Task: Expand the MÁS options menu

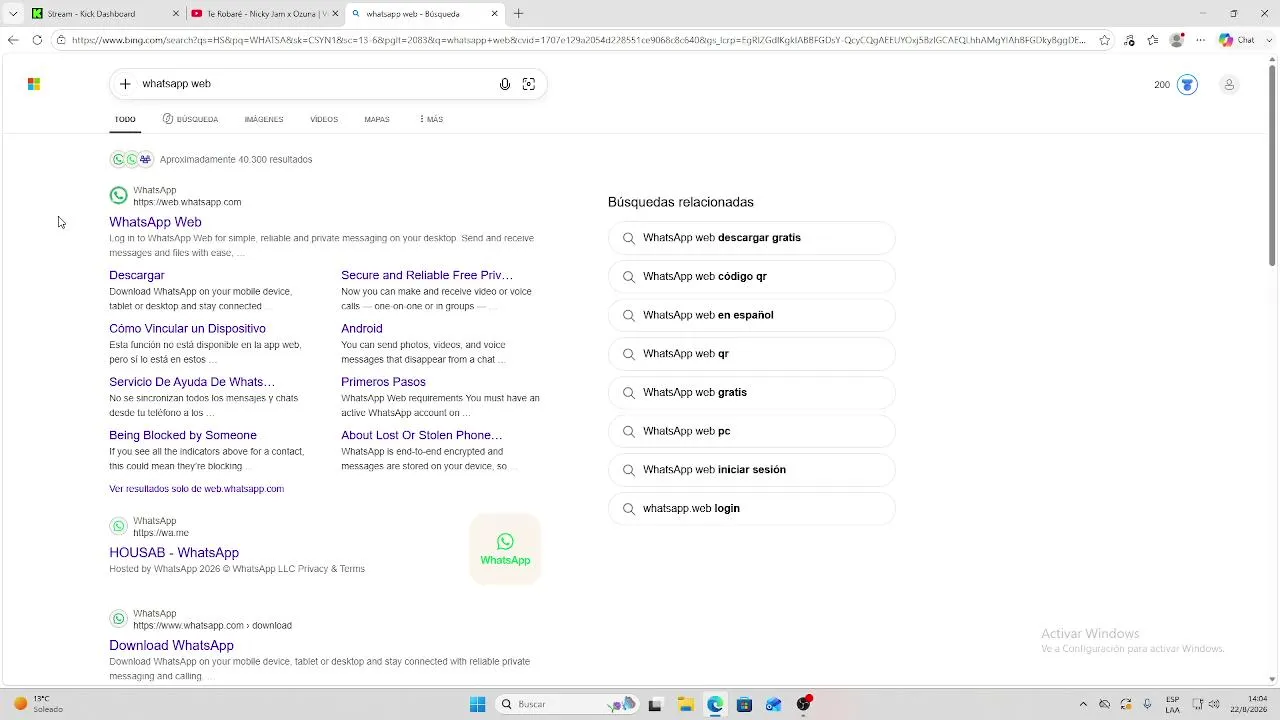Action: [431, 119]
